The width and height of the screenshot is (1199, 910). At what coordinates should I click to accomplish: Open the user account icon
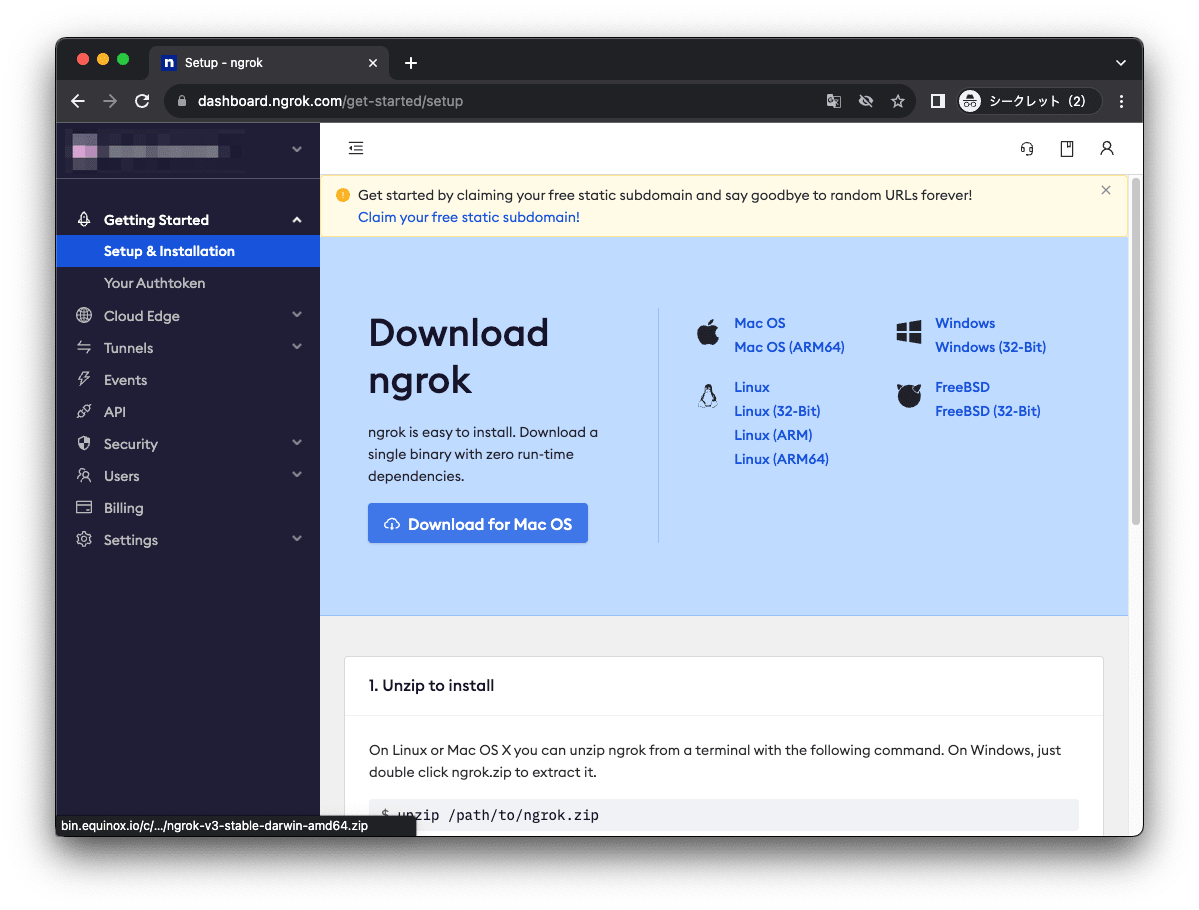1106,148
